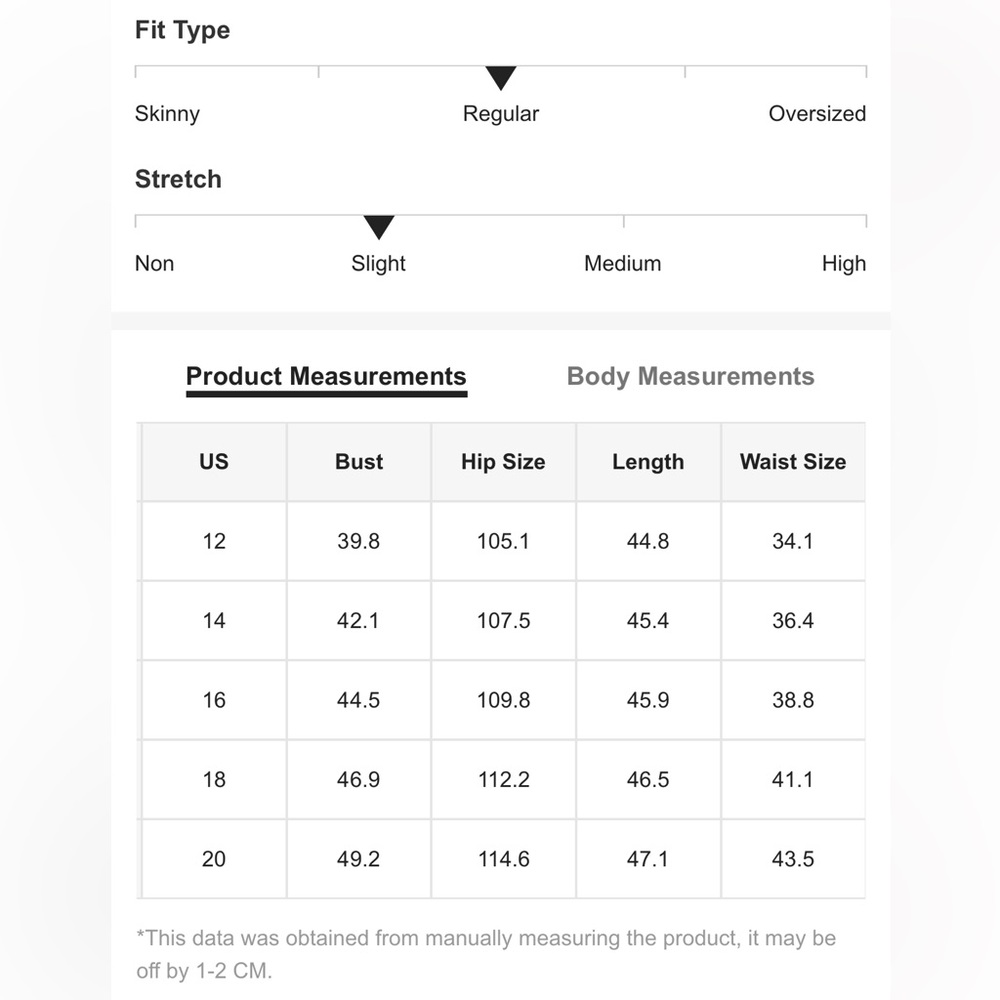Click the Waist Size column header

point(793,462)
